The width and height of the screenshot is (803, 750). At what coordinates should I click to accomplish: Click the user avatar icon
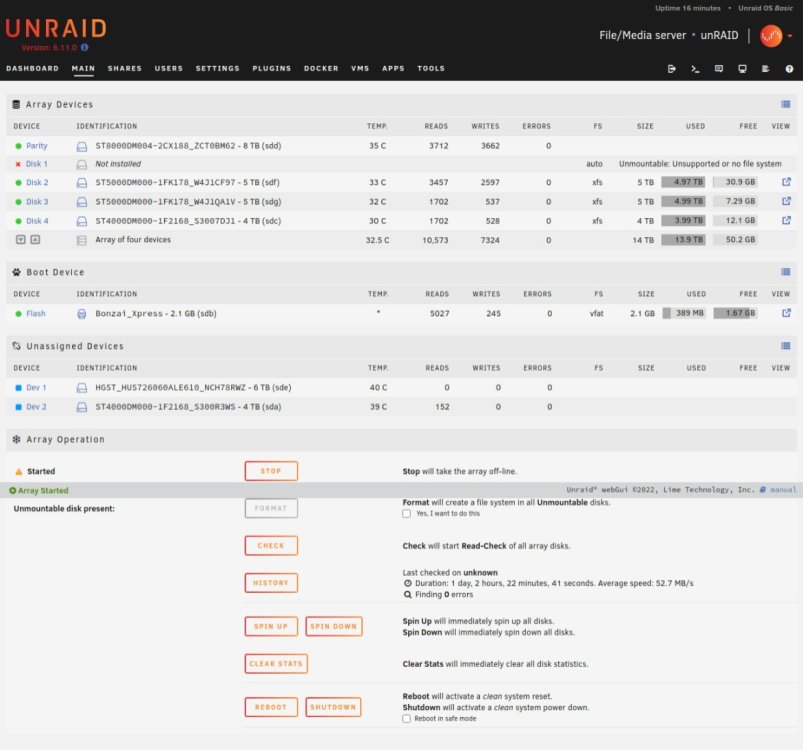tap(771, 36)
